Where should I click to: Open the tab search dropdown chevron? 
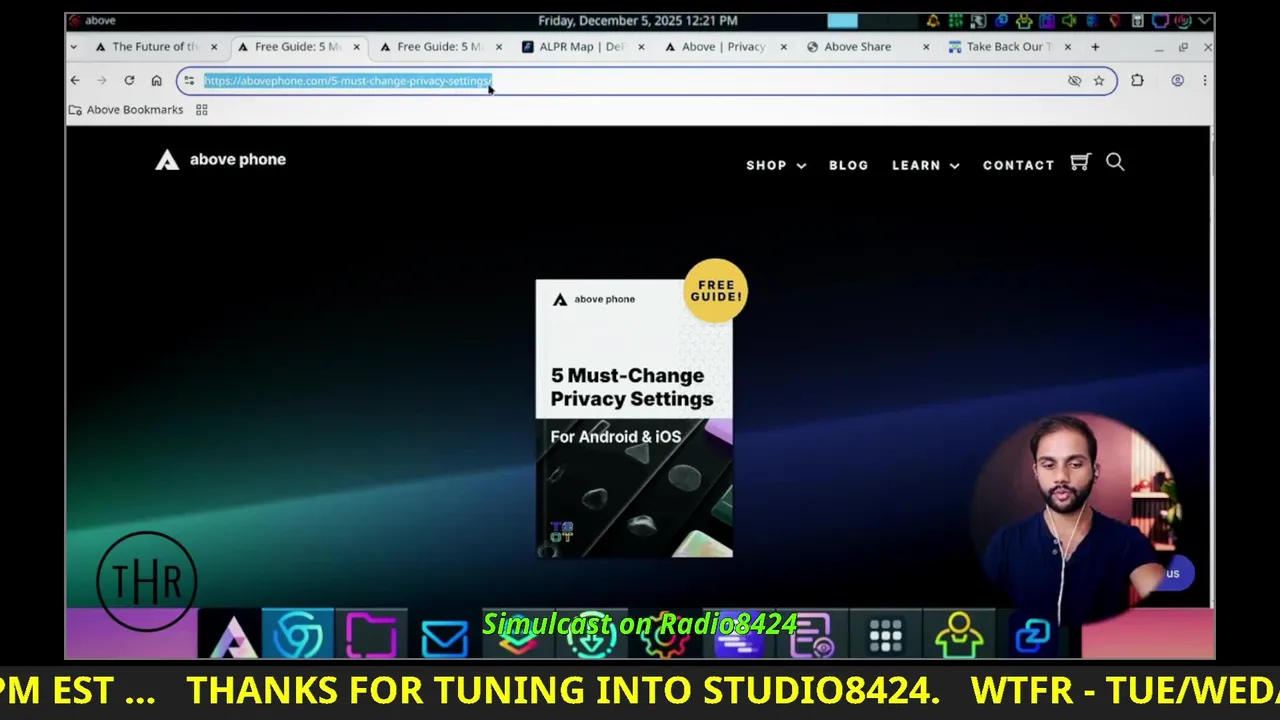tap(74, 46)
